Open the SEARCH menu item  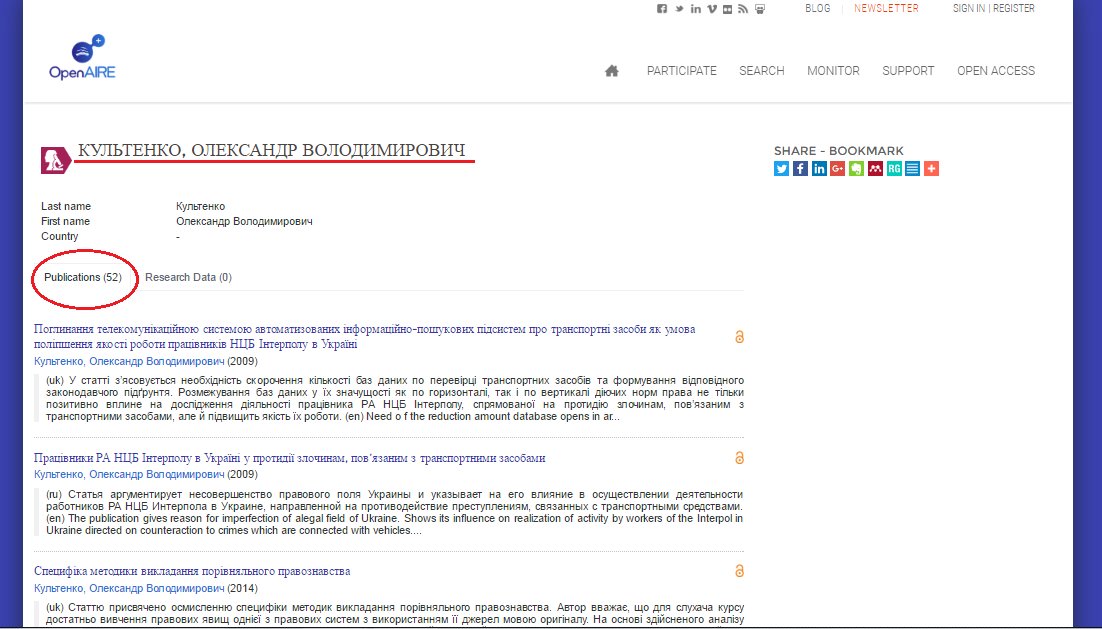[x=762, y=70]
